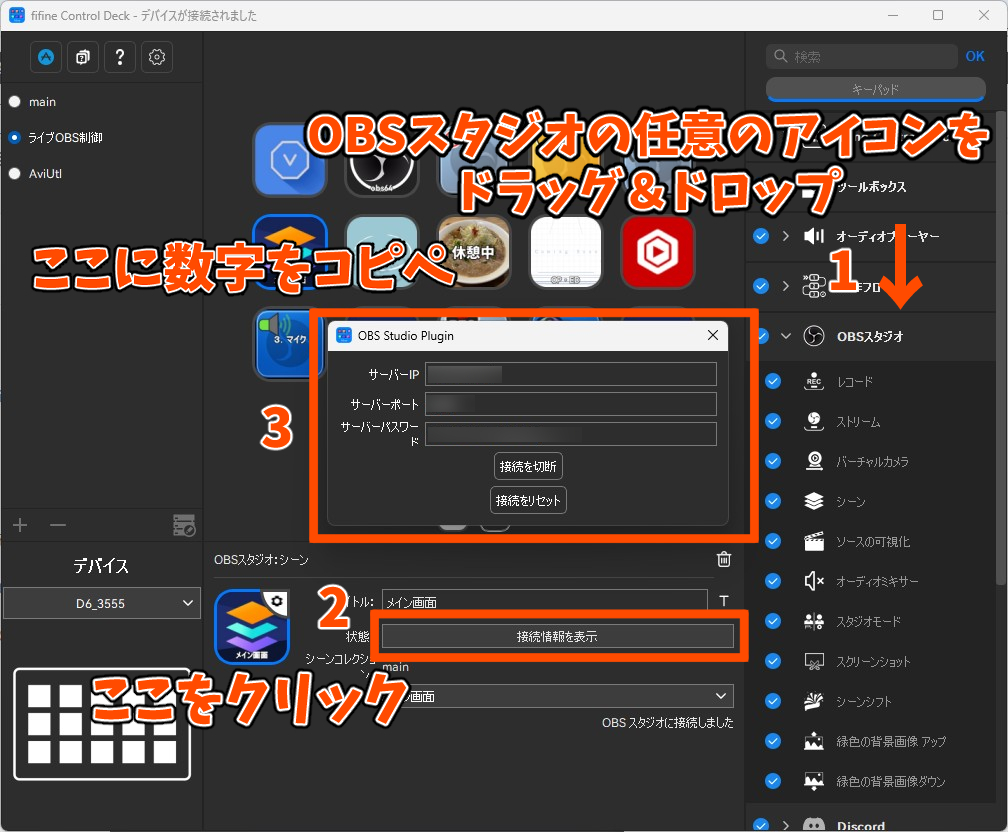This screenshot has width=1008, height=832.
Task: Select the Record item in OBS list
Action: 814,382
